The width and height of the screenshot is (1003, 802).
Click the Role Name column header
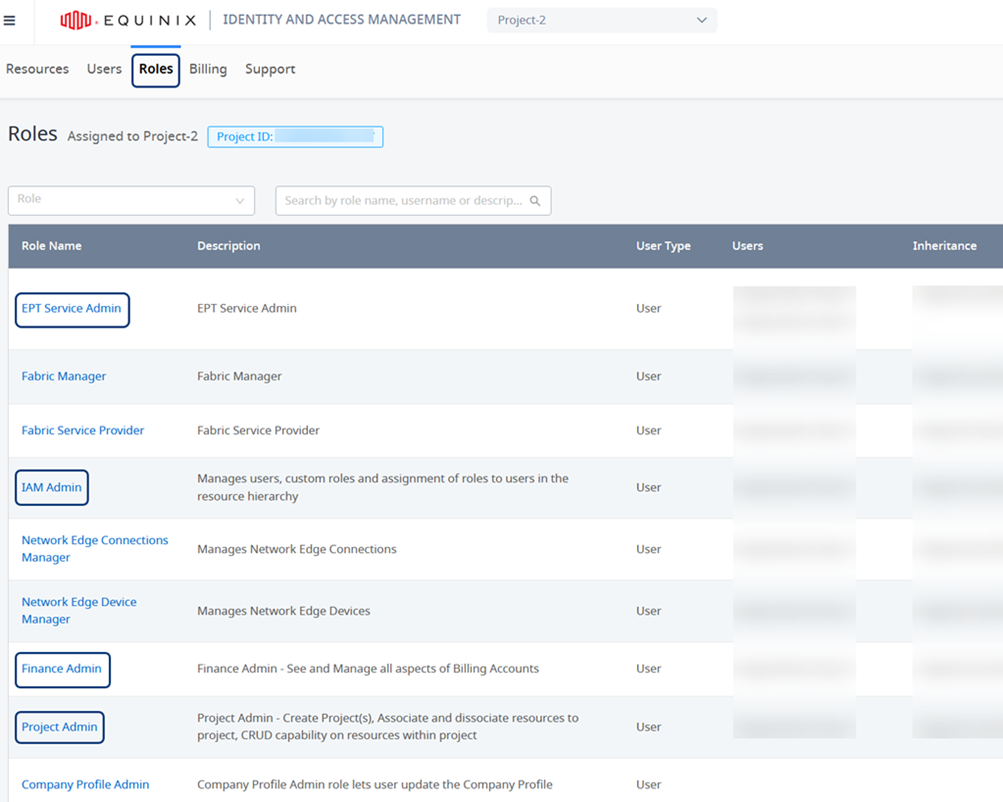(51, 246)
